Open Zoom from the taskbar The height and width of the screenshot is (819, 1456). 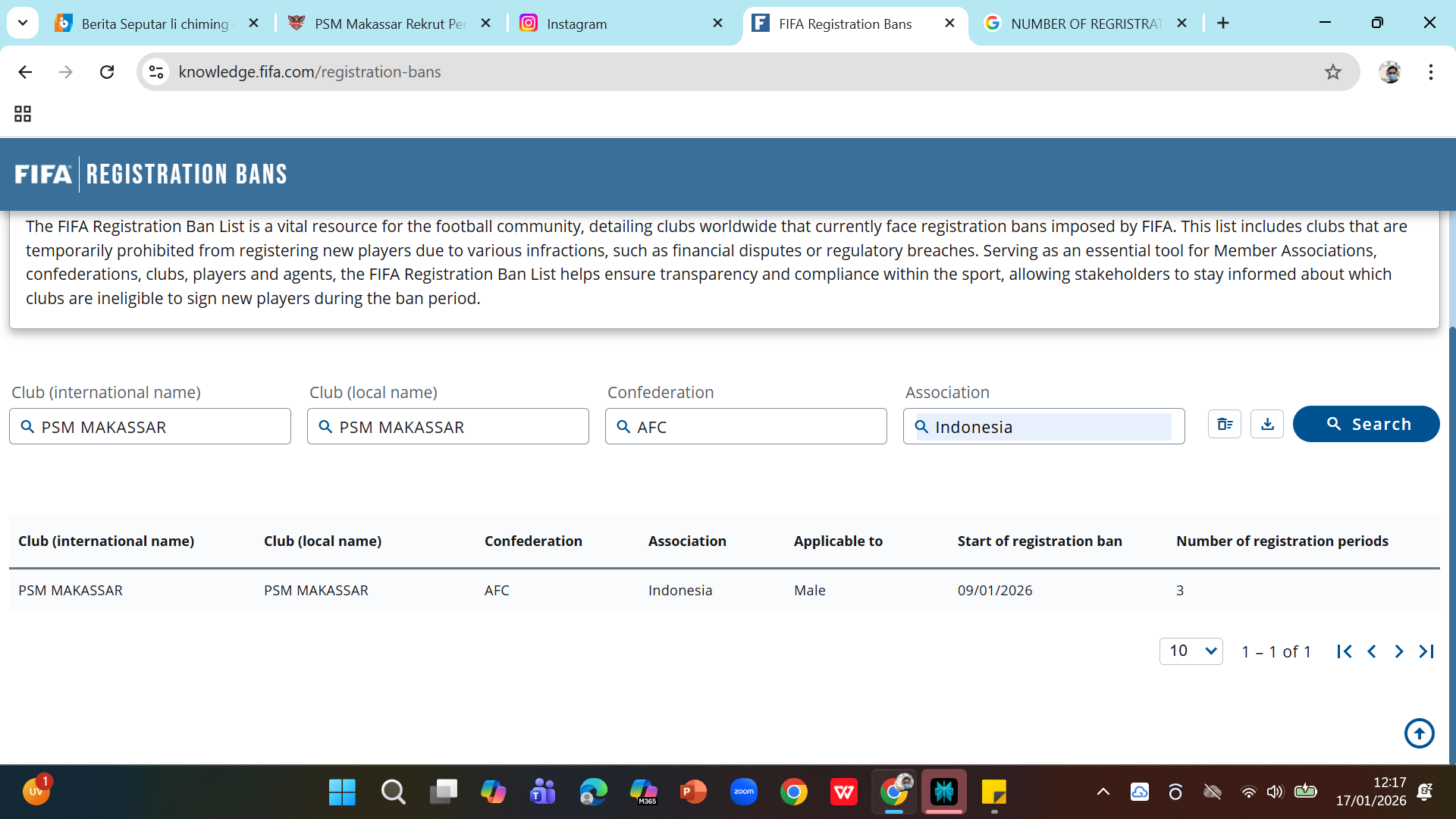[743, 792]
